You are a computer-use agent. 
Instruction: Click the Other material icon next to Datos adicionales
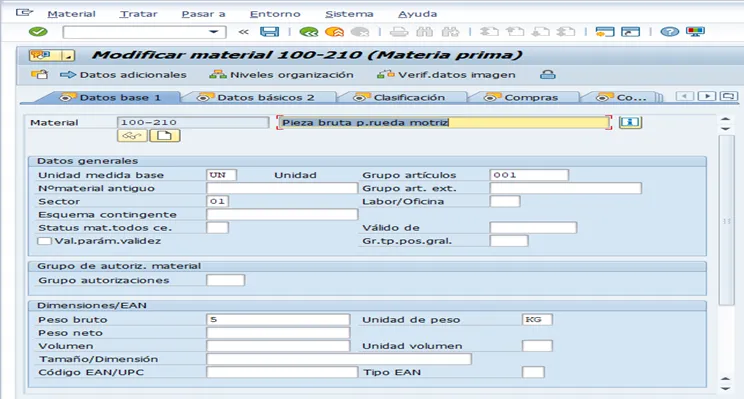[x=39, y=74]
